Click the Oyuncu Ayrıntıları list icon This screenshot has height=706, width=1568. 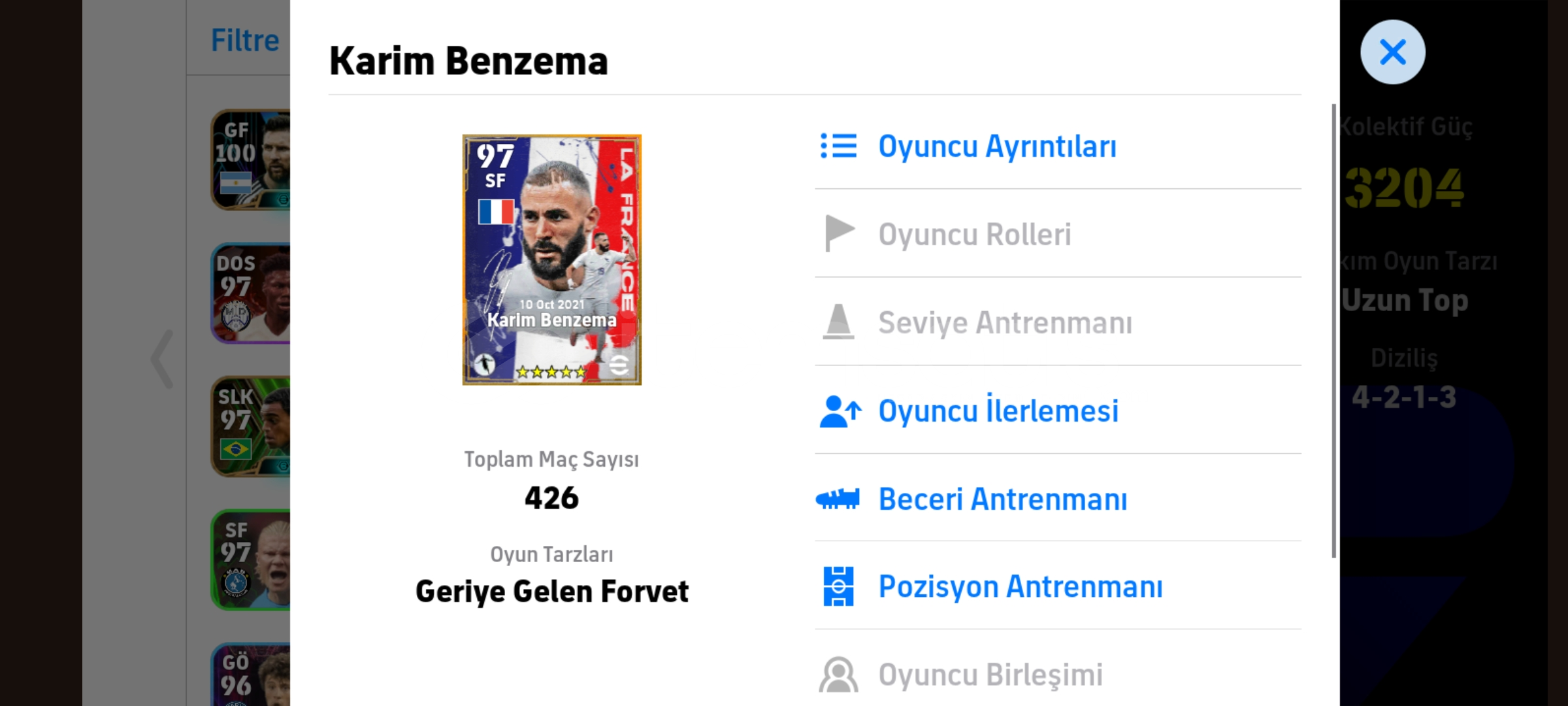[x=838, y=146]
